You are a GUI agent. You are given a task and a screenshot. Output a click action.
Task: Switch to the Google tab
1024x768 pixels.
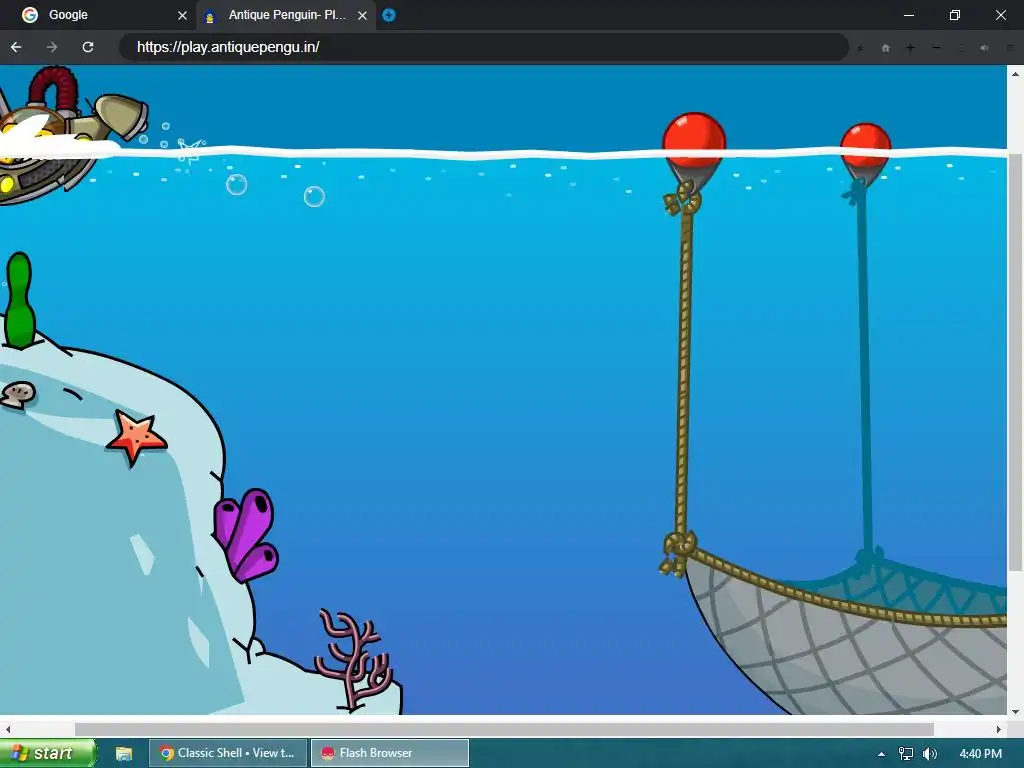[98, 15]
